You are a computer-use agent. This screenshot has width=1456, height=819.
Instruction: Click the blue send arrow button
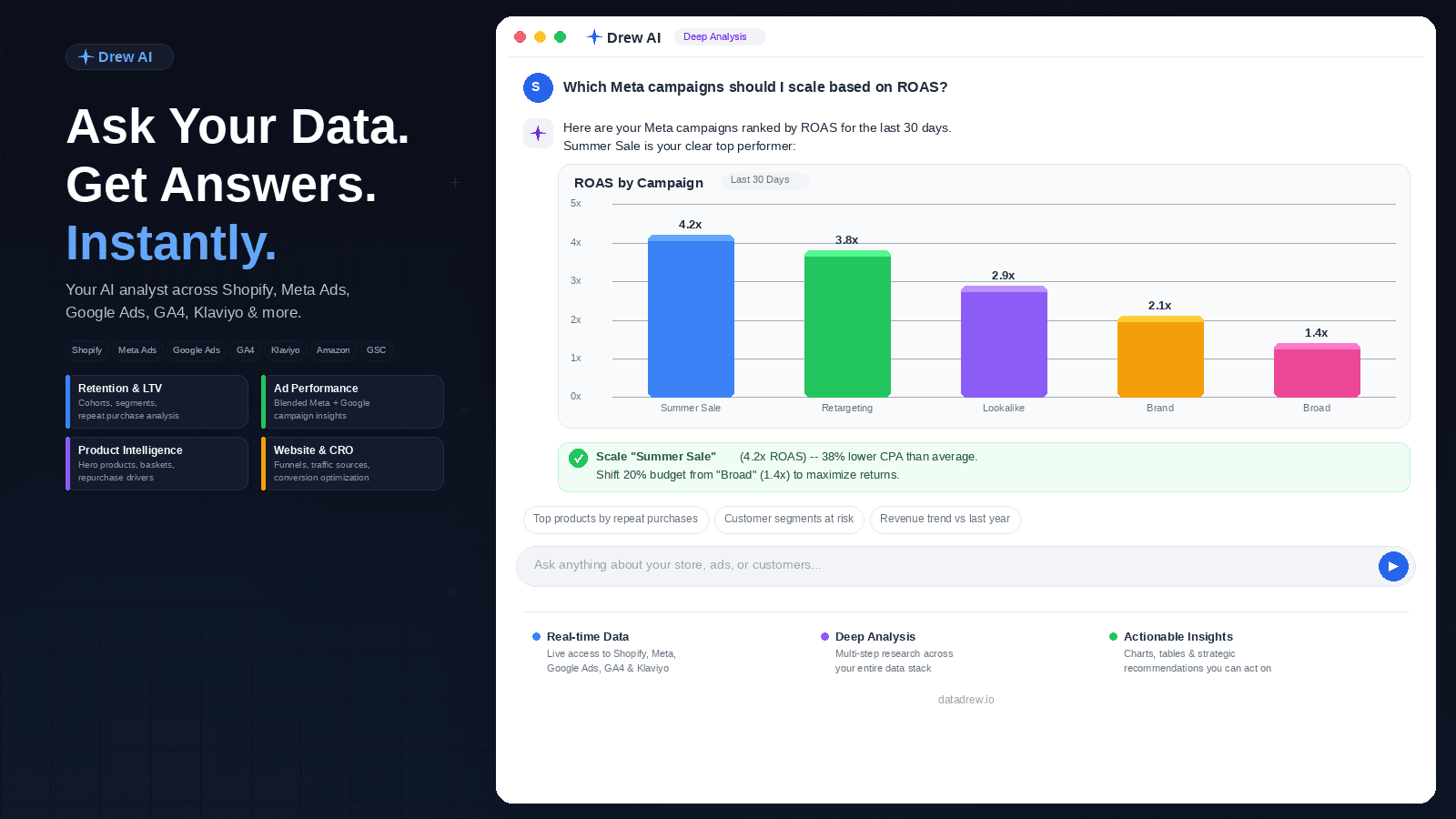[x=1393, y=566]
